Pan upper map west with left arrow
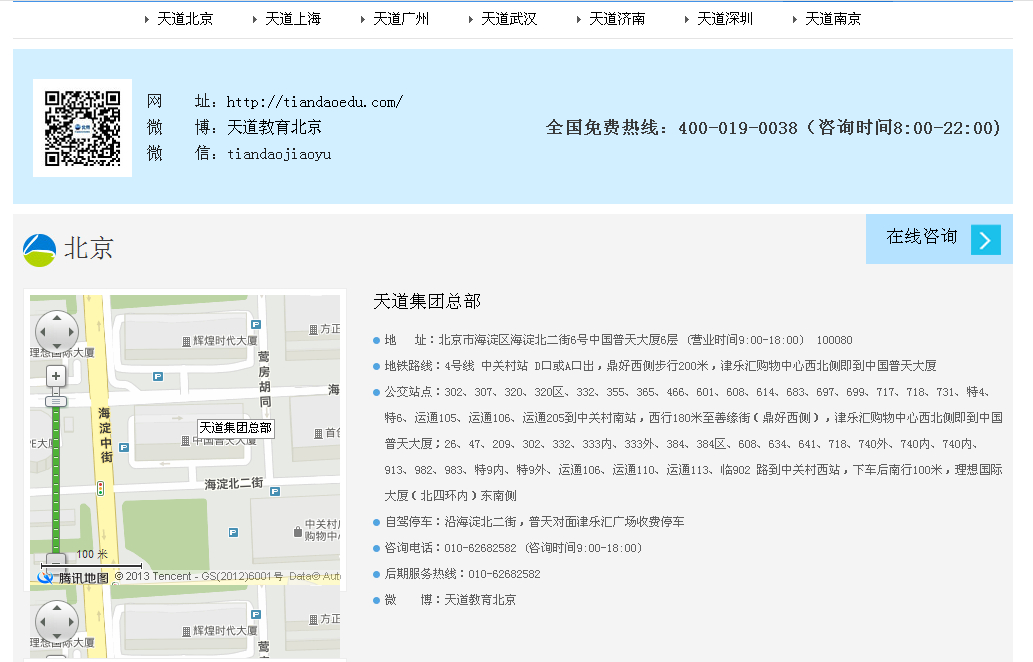The height and width of the screenshot is (662, 1033). [x=43, y=333]
